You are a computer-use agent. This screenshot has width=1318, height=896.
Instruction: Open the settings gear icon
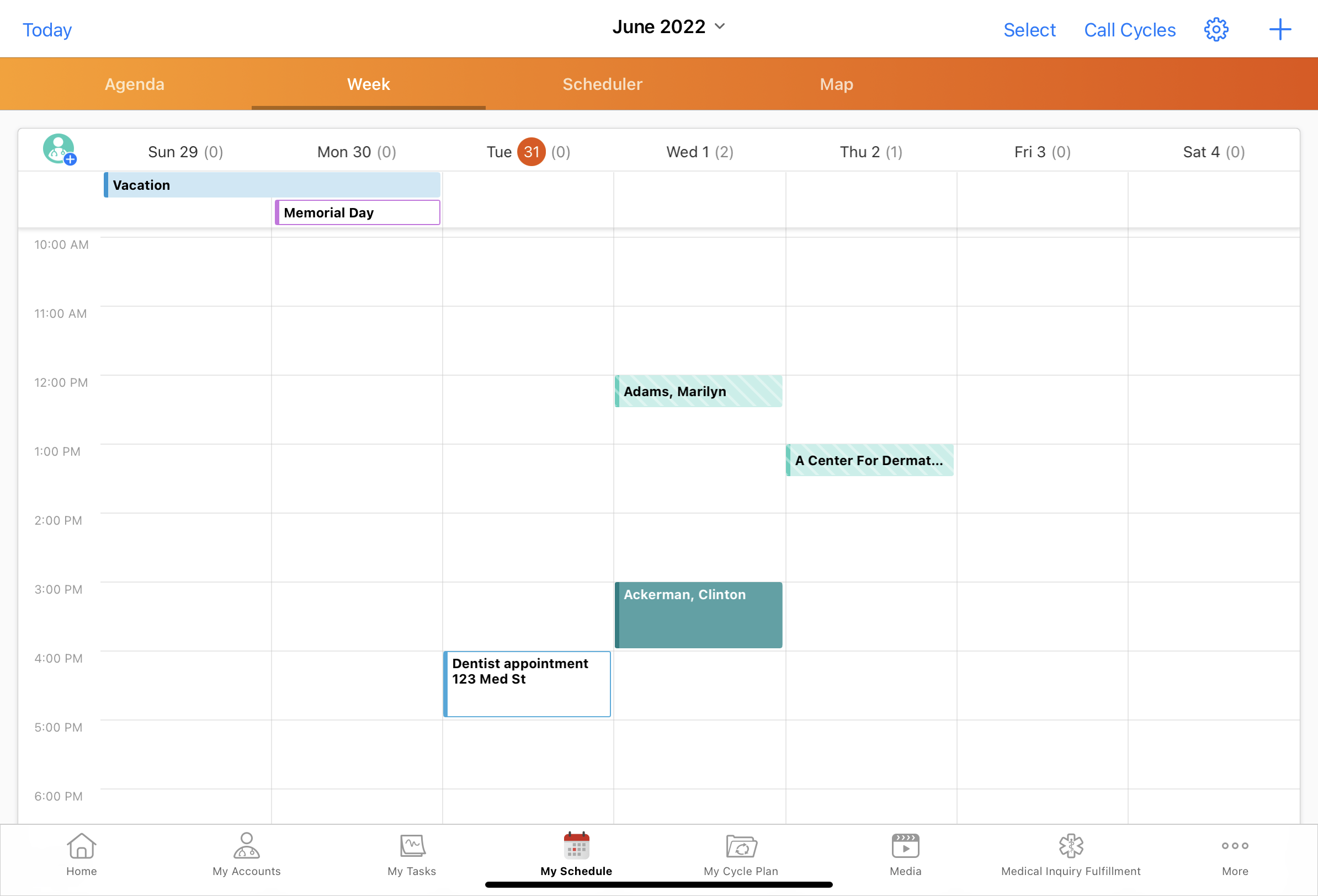pyautogui.click(x=1216, y=29)
